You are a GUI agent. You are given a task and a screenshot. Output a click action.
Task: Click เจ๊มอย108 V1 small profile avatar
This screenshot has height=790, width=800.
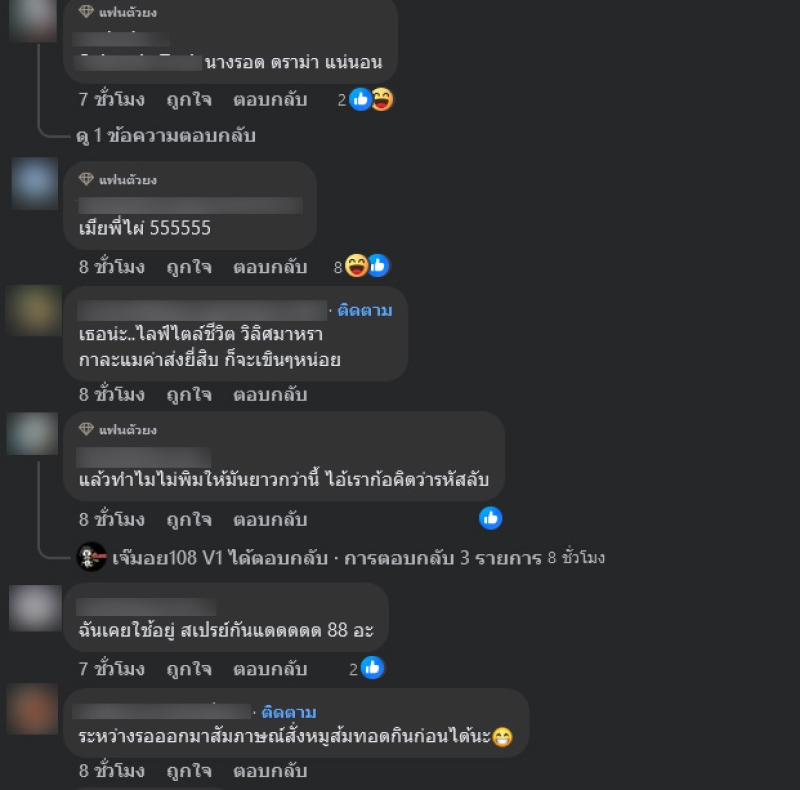click(91, 557)
